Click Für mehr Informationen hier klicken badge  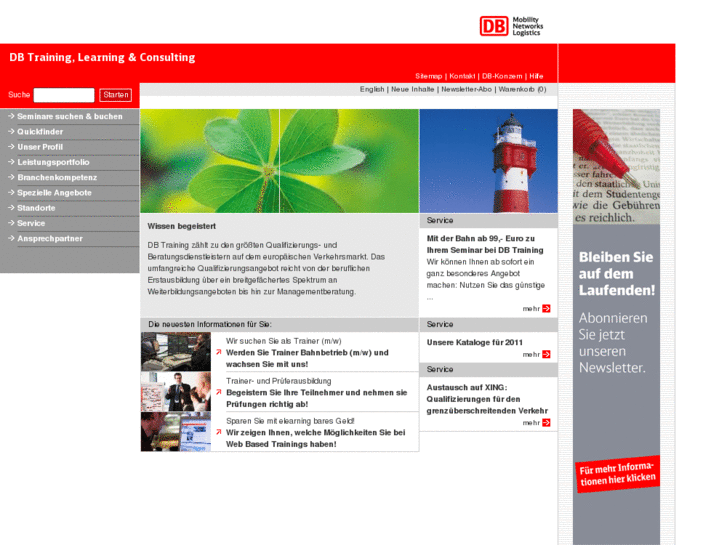[617, 474]
